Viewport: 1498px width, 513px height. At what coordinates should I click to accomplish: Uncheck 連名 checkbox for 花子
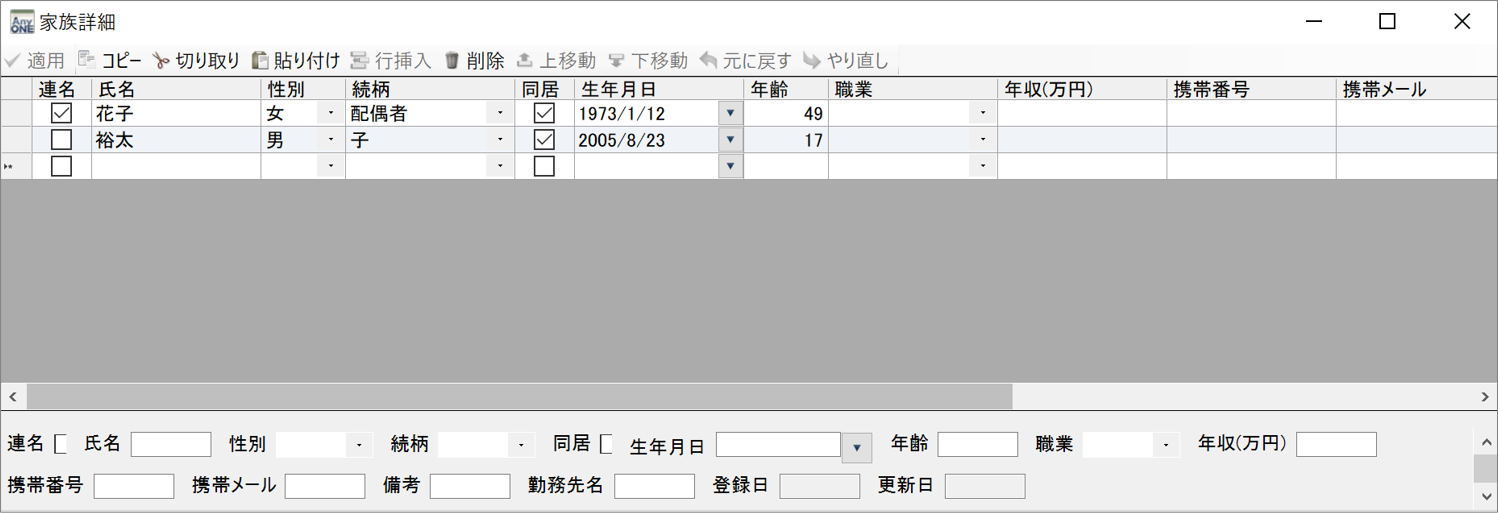pos(61,114)
